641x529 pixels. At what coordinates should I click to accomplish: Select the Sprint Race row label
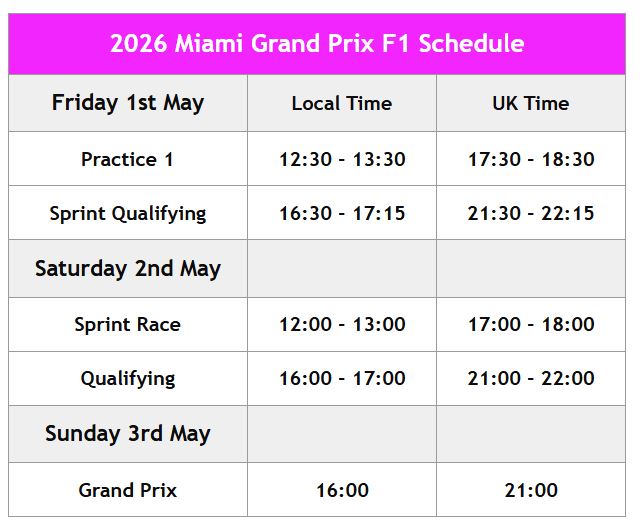click(128, 324)
